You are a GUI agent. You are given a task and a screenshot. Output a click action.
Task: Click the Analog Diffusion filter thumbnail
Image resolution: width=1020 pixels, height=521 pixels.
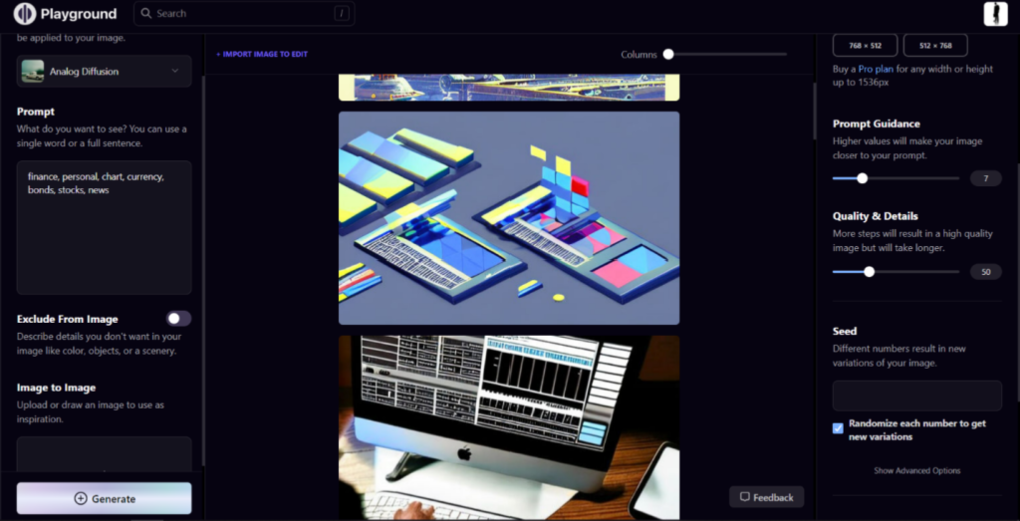(33, 71)
